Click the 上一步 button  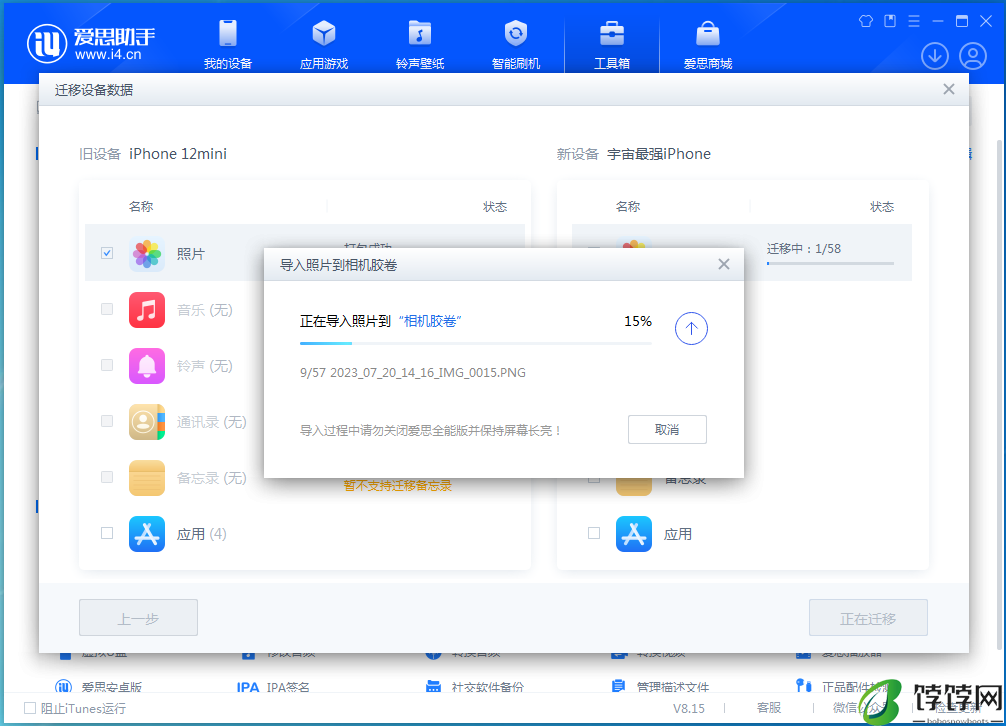coord(139,618)
